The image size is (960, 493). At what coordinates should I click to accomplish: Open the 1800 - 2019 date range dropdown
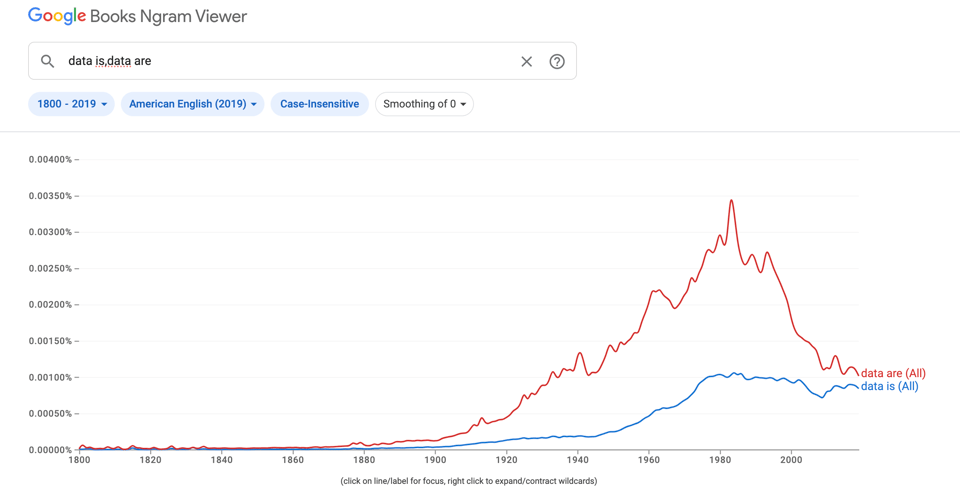[71, 104]
